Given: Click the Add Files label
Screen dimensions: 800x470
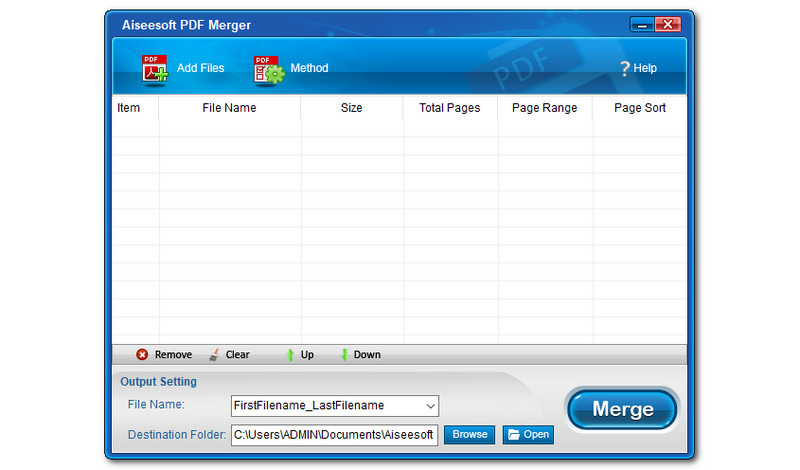Looking at the screenshot, I should (201, 68).
